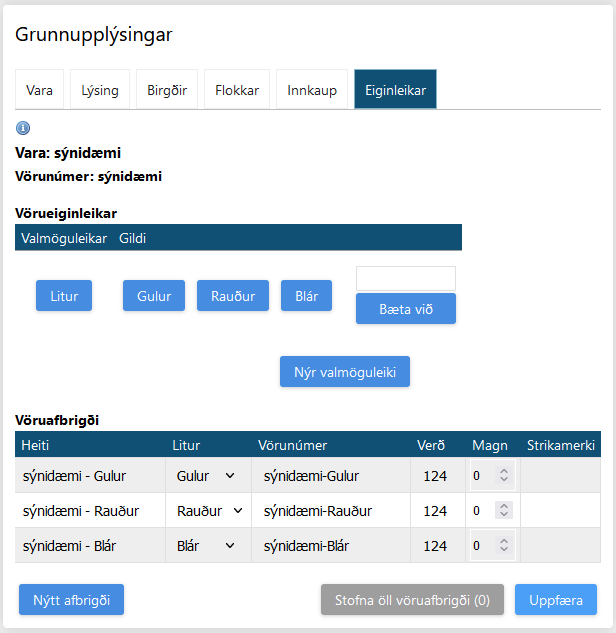
Task: Open the Vara tab
Action: [x=40, y=90]
